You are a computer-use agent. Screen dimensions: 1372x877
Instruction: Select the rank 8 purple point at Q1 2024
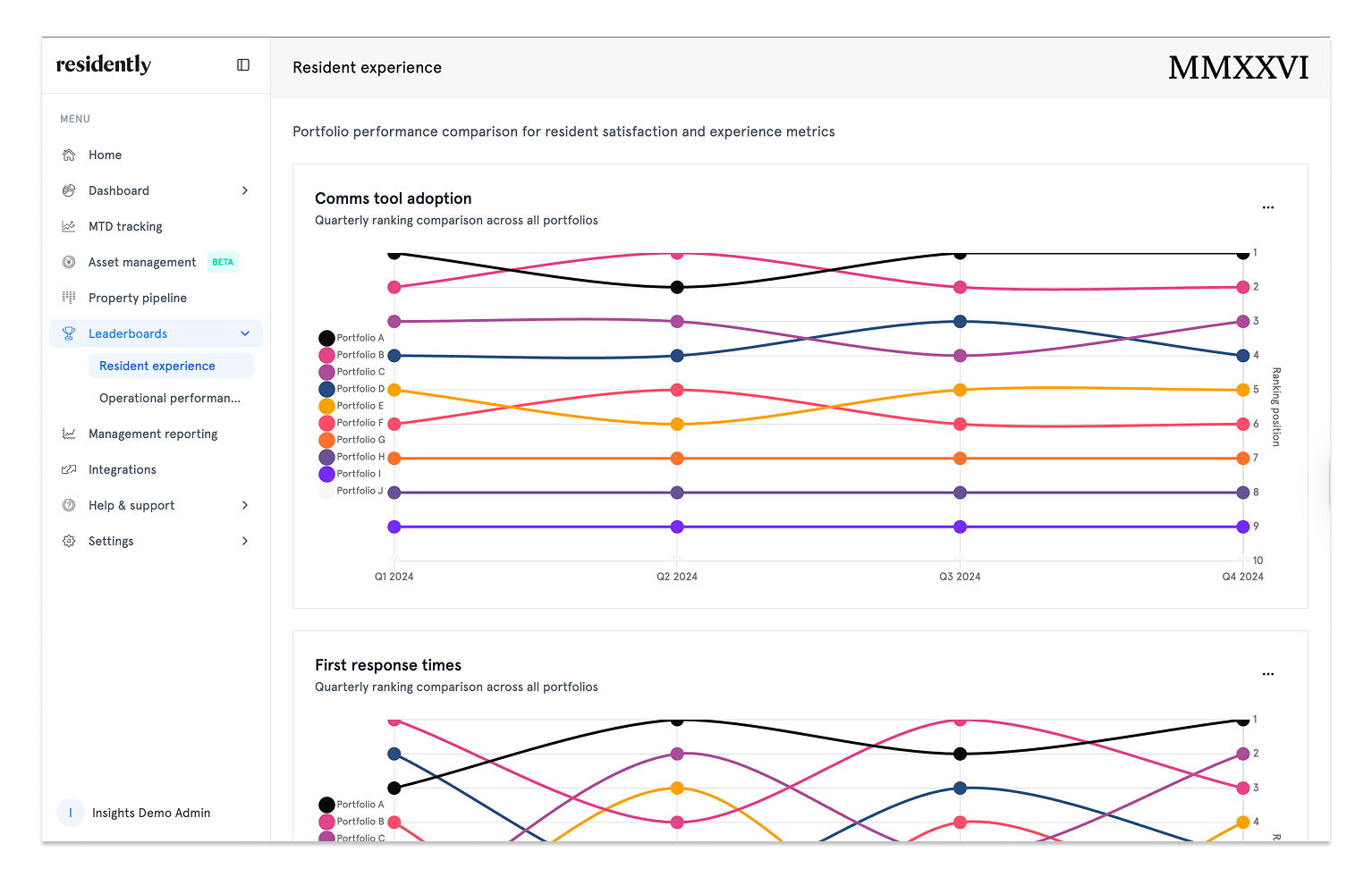394,493
